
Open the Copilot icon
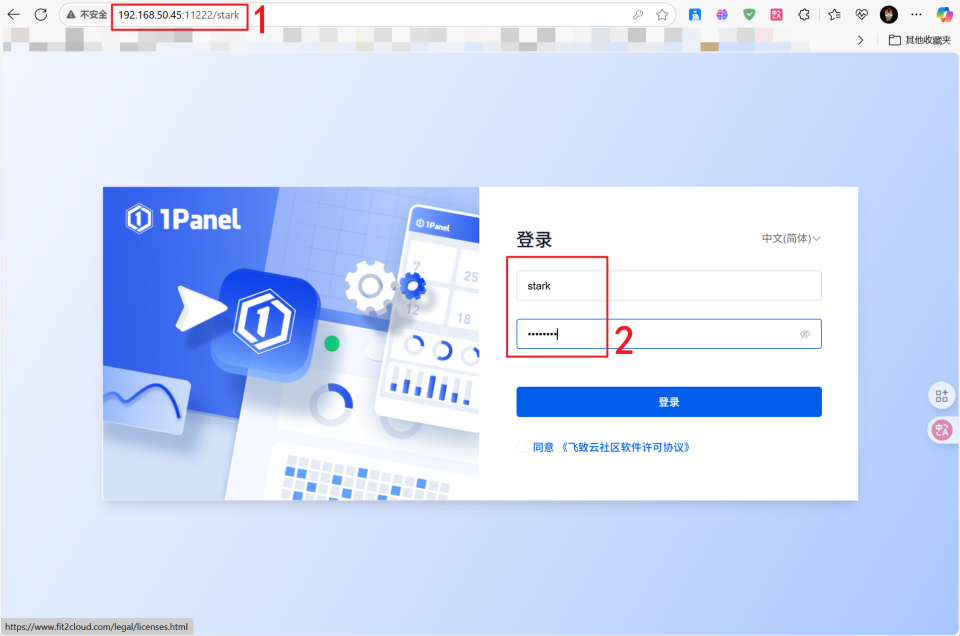[944, 14]
